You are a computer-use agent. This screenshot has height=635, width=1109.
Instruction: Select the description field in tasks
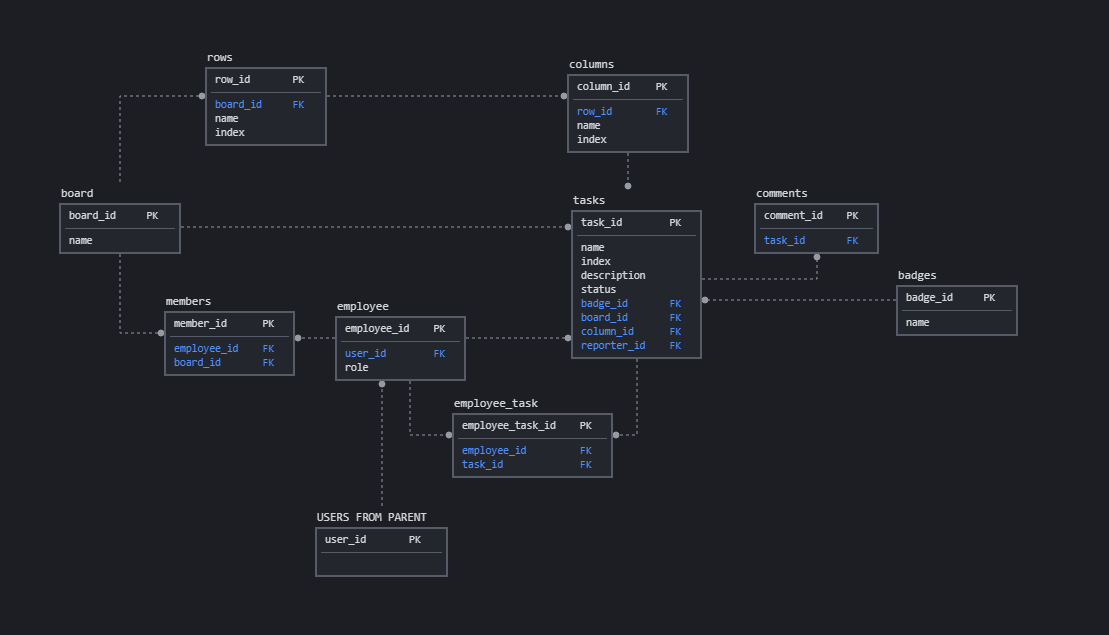[x=613, y=275]
